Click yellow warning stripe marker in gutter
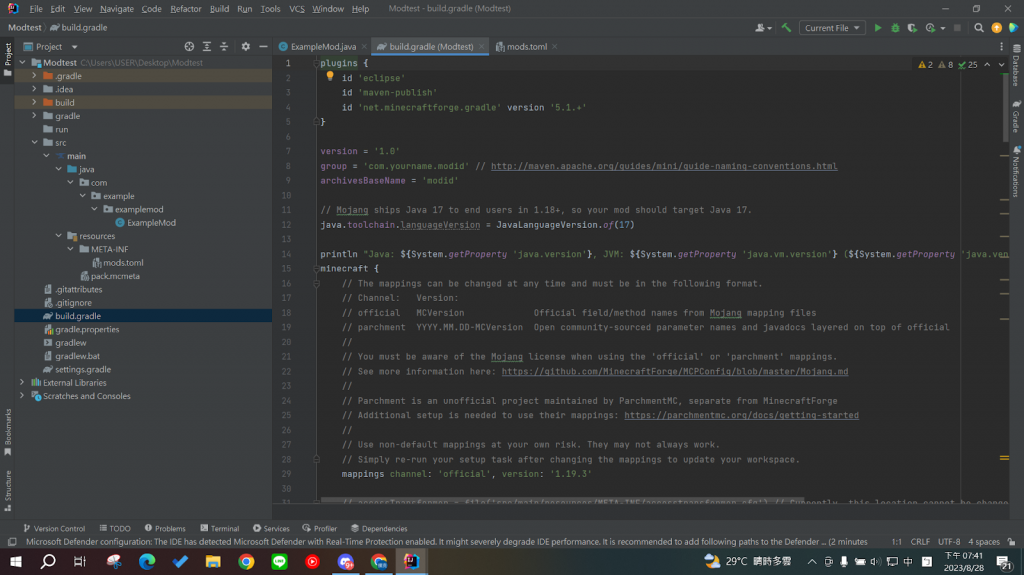This screenshot has width=1024, height=575. pyautogui.click(x=1004, y=458)
